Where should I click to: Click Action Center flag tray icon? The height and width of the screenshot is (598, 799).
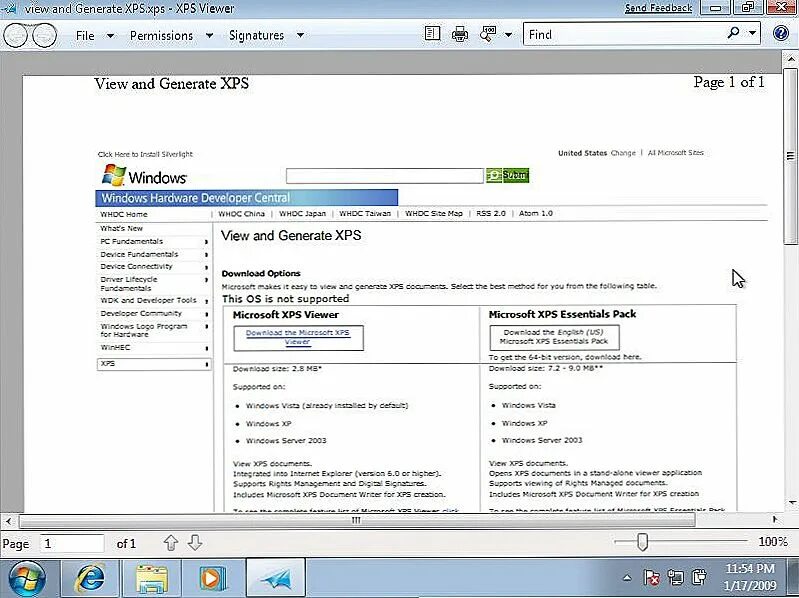pyautogui.click(x=651, y=578)
